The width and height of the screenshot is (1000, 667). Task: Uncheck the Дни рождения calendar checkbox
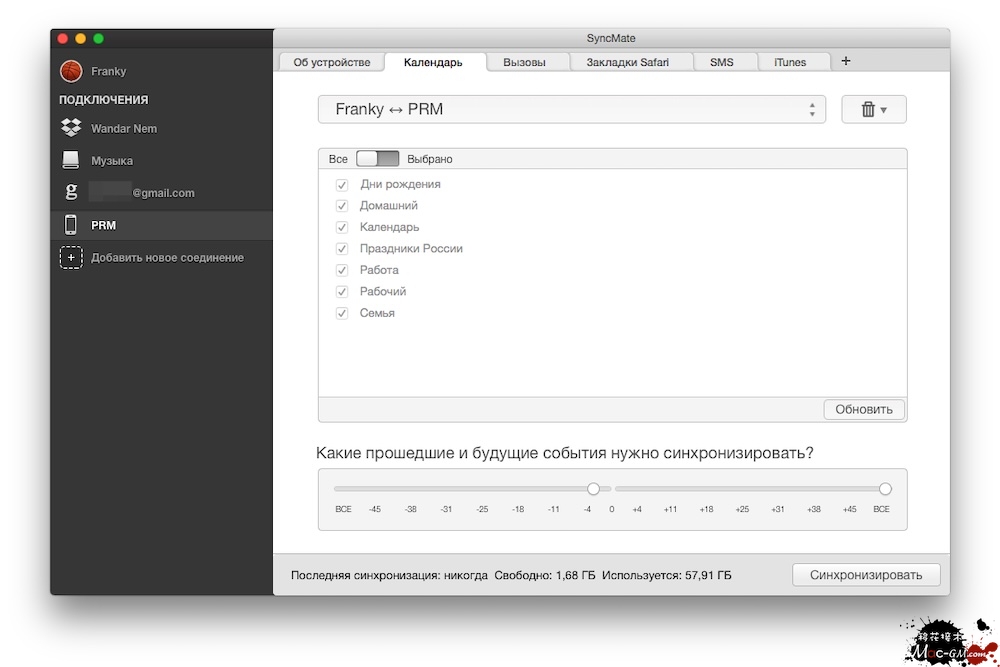pyautogui.click(x=342, y=185)
